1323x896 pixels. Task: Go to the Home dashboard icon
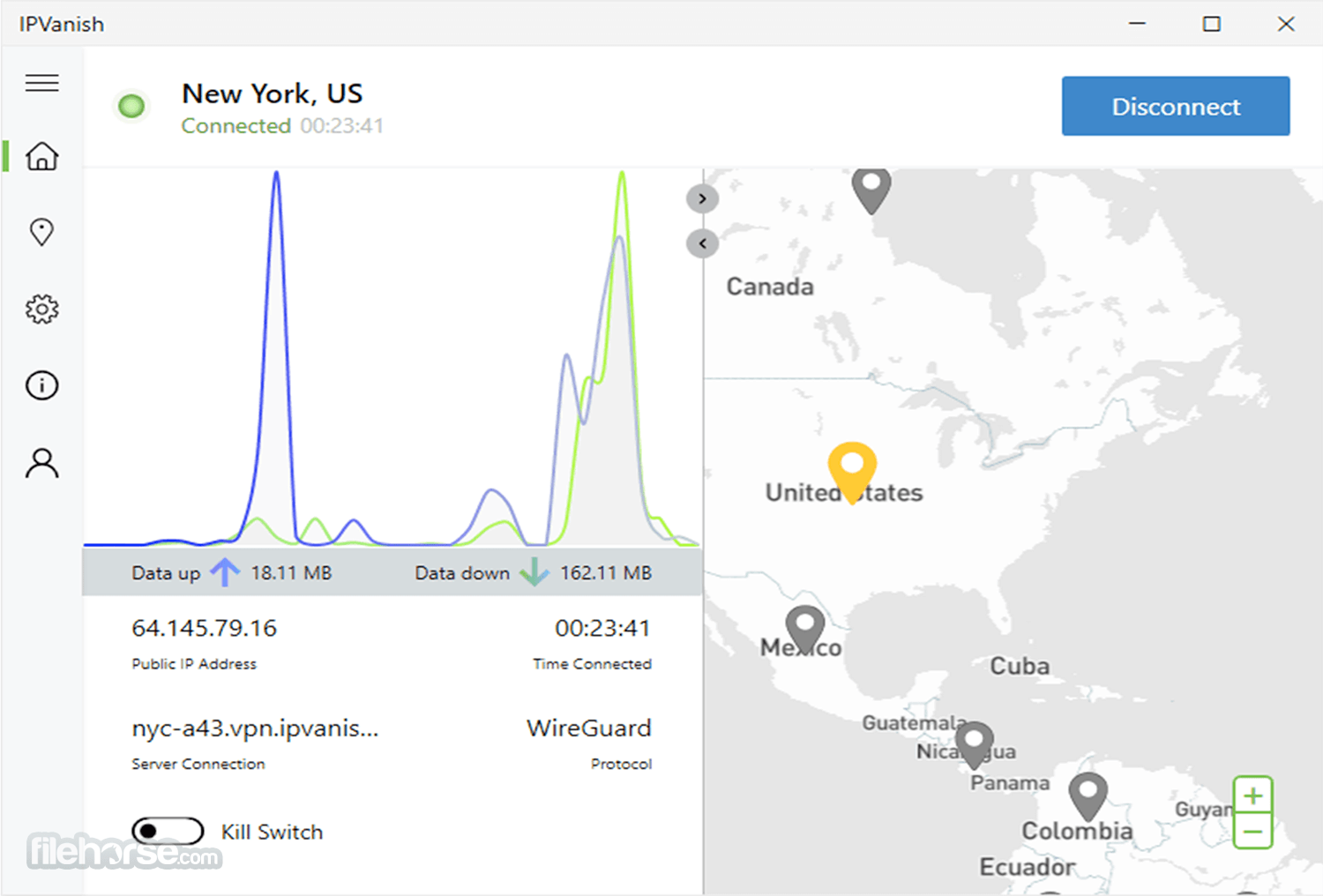pos(42,156)
